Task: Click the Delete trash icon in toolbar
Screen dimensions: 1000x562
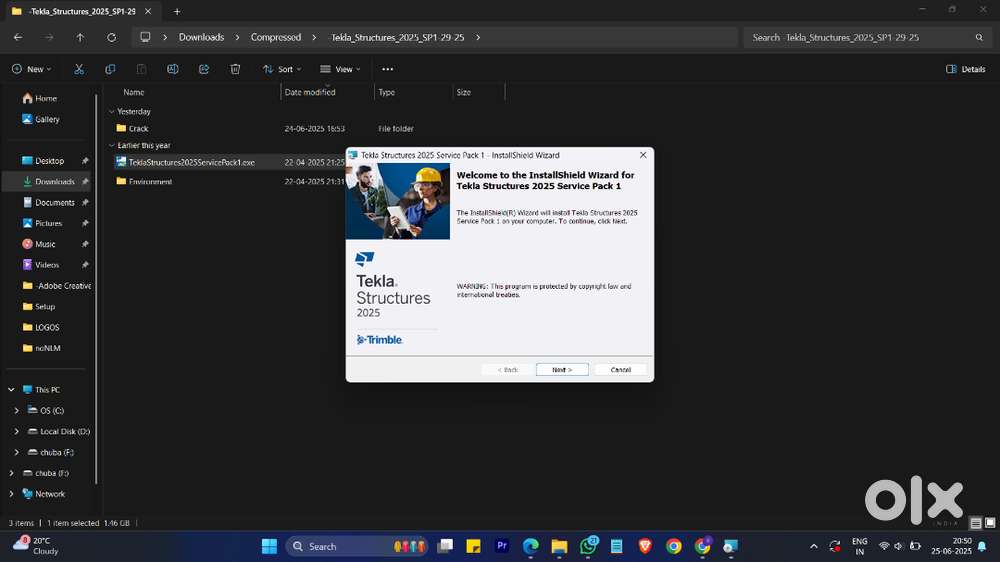Action: 235,69
